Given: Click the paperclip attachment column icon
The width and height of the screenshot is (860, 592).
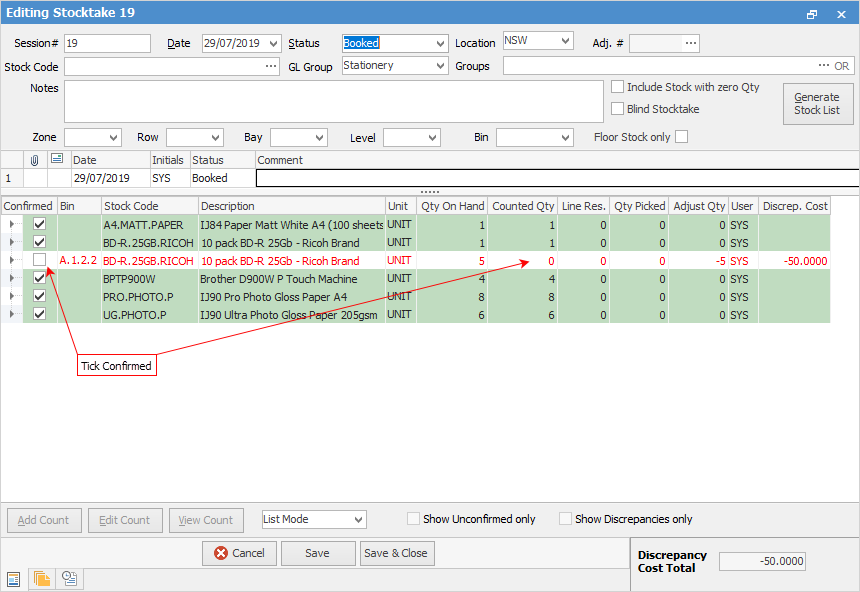Looking at the screenshot, I should click(x=35, y=160).
